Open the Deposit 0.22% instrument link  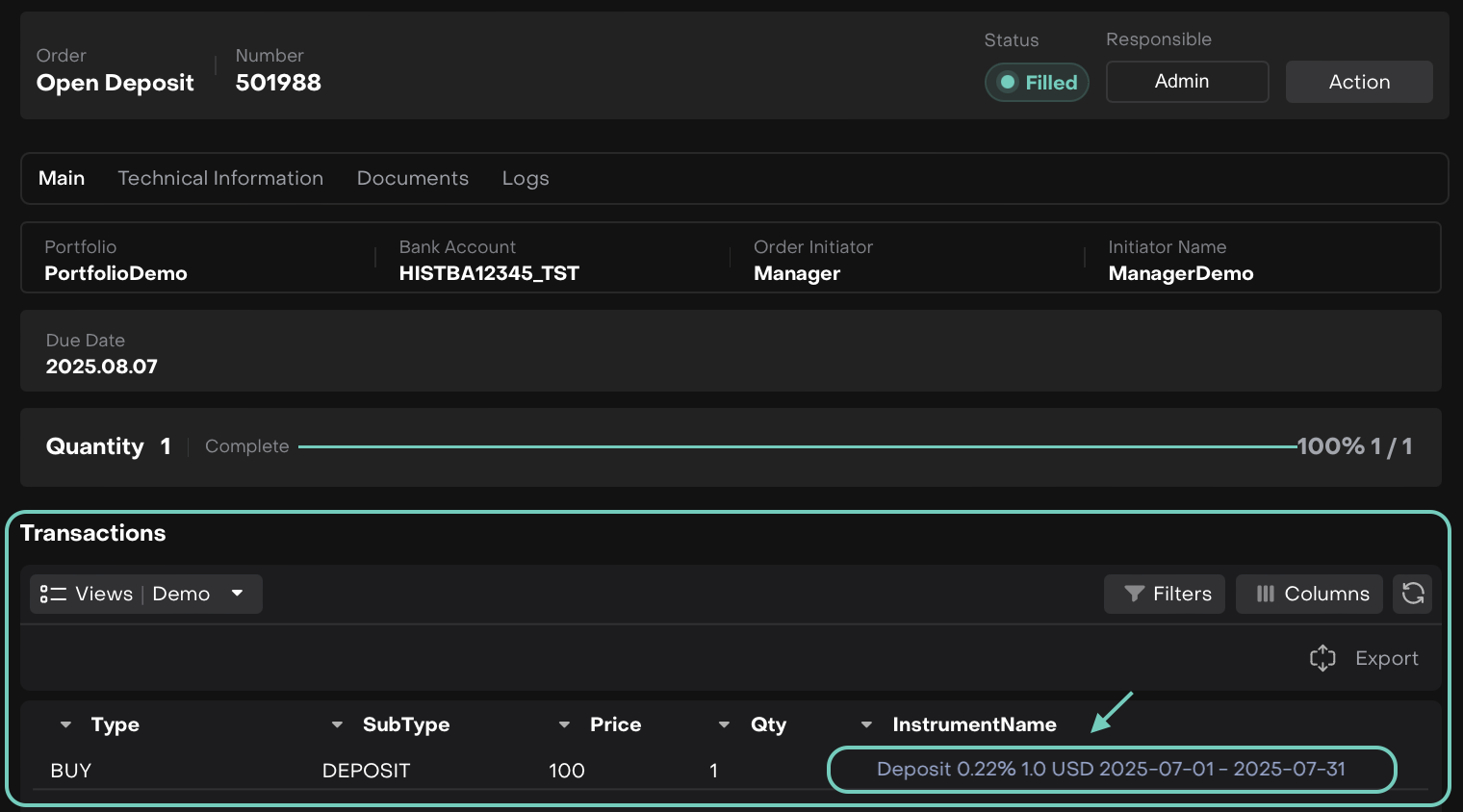1111,769
